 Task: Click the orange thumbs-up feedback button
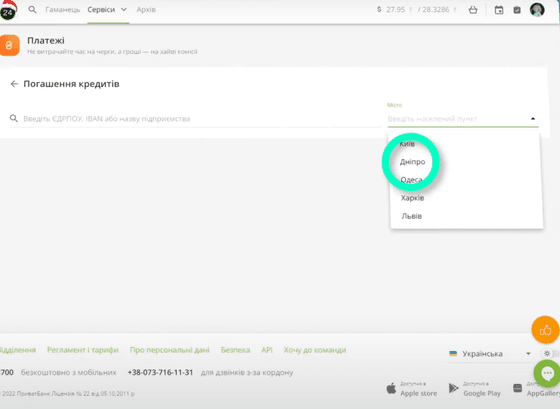pos(545,330)
